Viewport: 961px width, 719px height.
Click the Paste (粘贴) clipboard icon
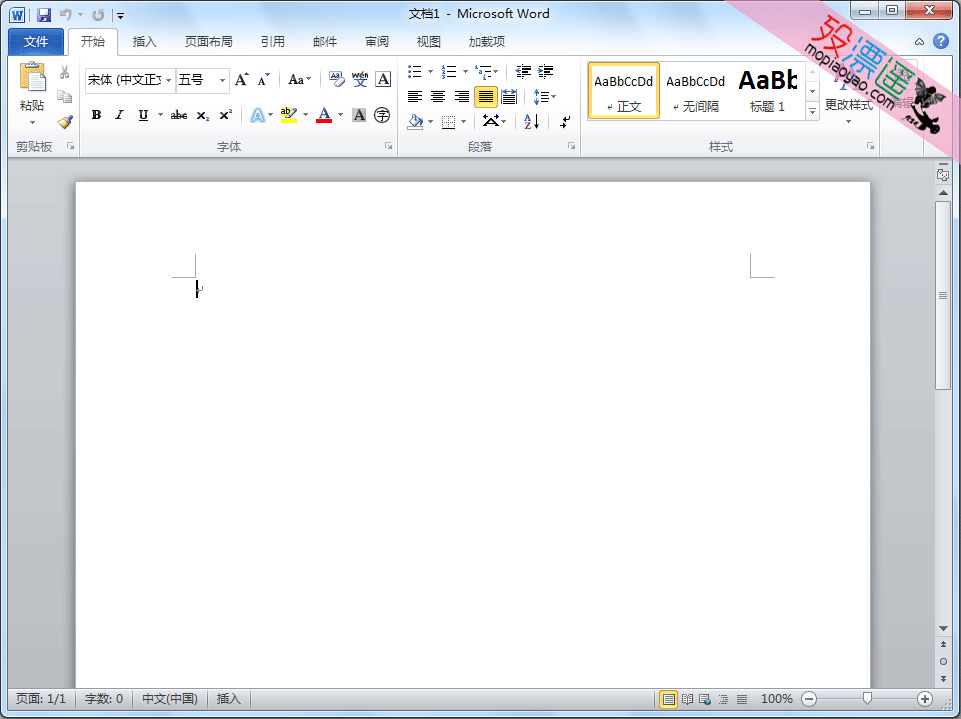click(32, 78)
